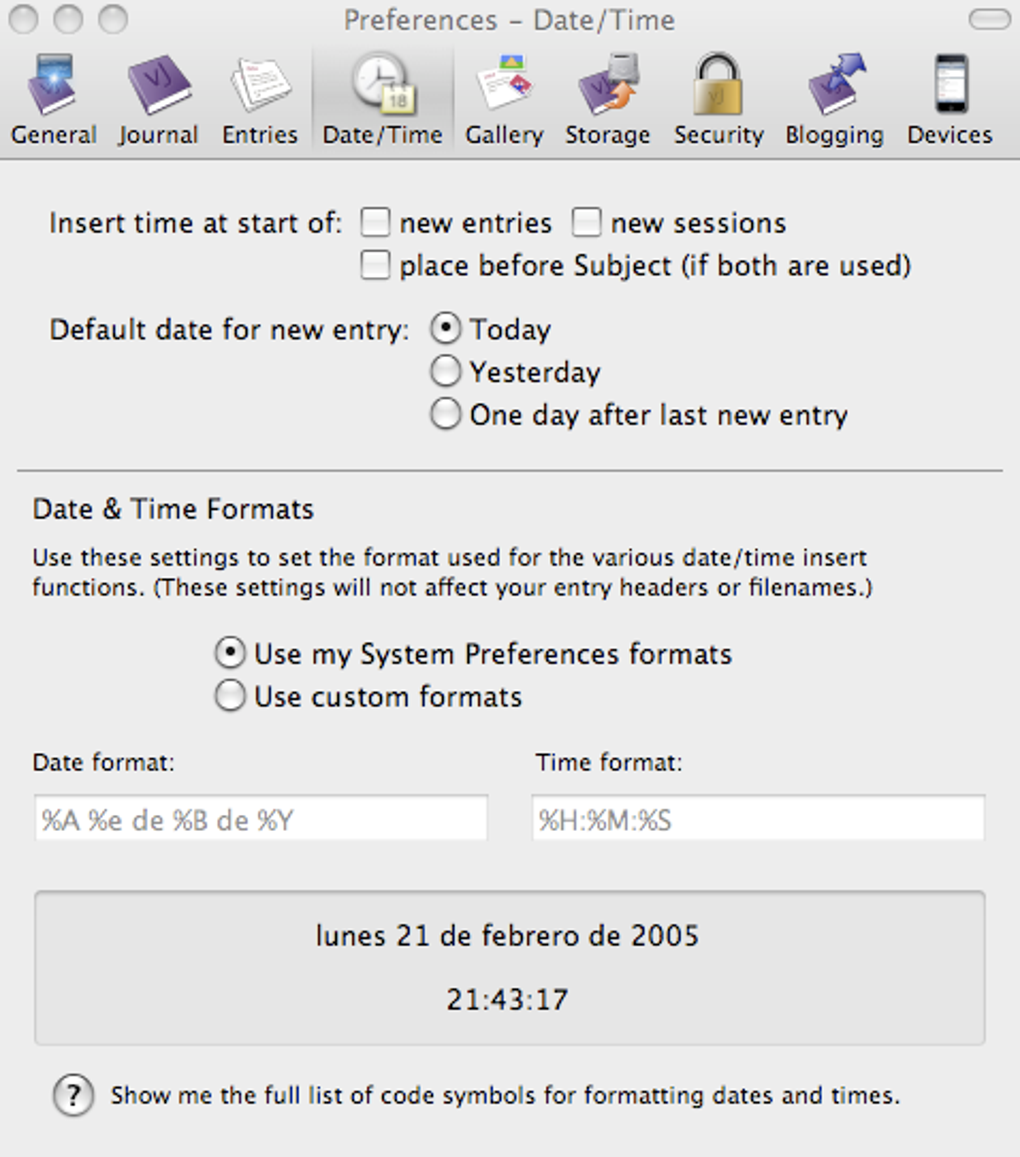Click the round help question mark button

click(x=73, y=1096)
